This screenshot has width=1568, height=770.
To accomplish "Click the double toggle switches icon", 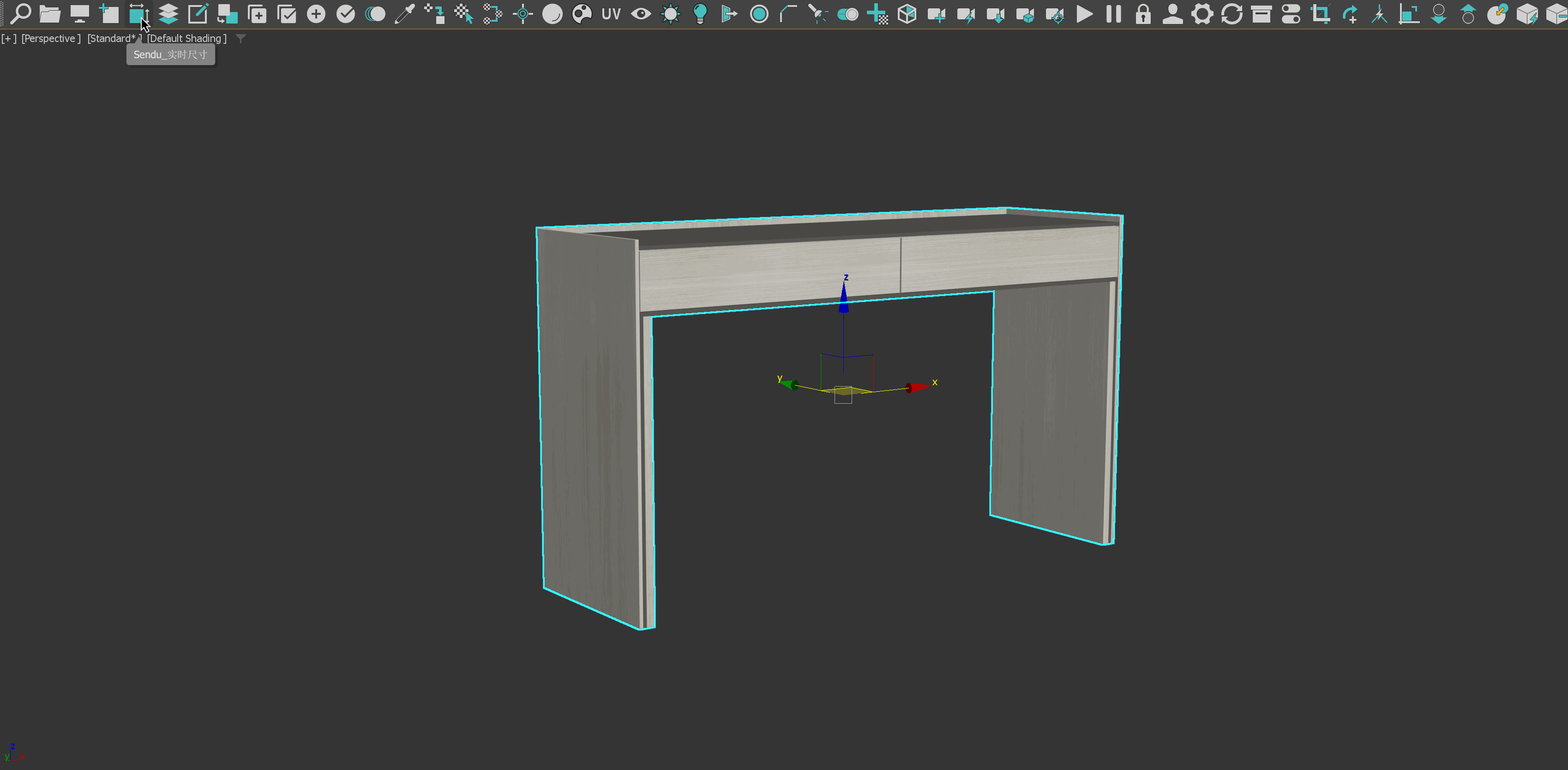I will coord(1291,13).
